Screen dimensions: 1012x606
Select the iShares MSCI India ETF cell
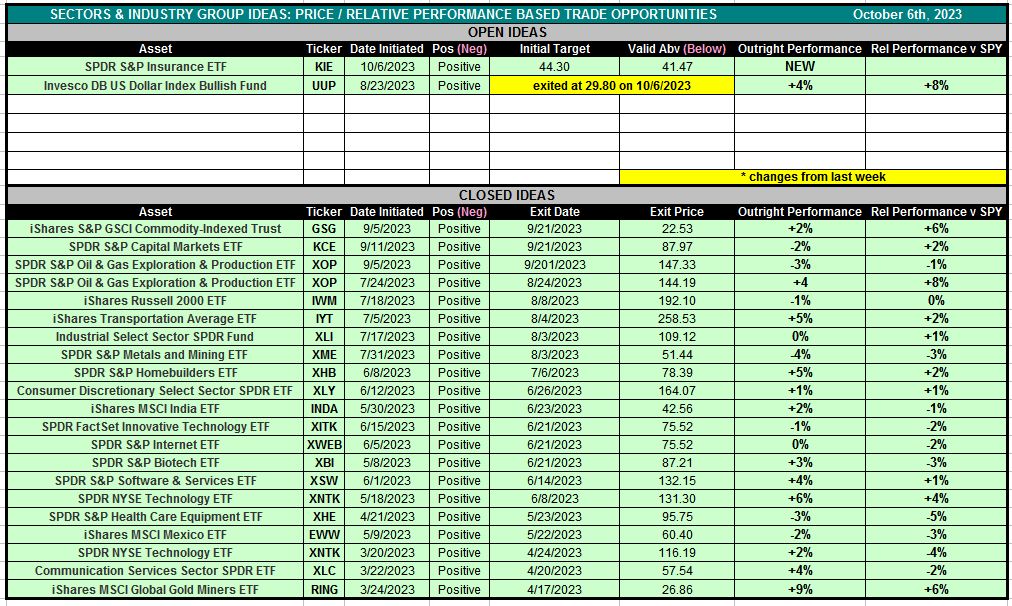point(155,409)
